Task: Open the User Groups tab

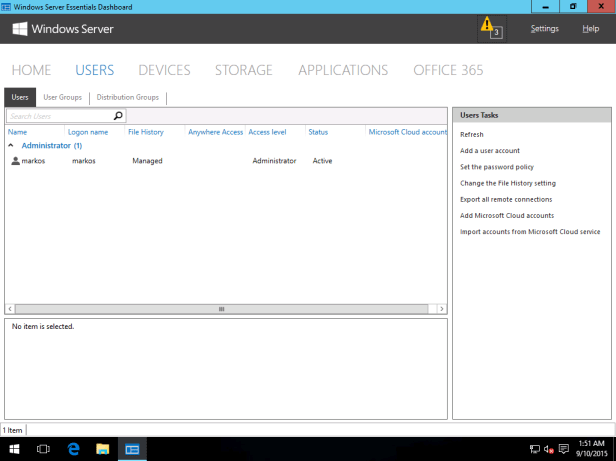Action: click(x=62, y=97)
